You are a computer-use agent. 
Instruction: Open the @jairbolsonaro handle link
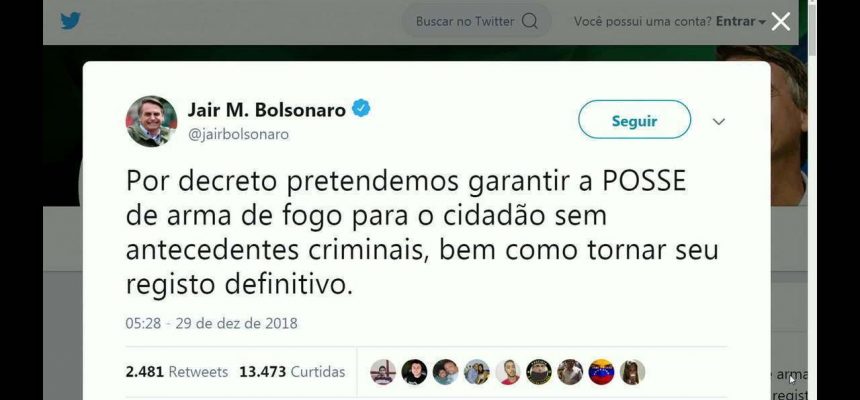(238, 134)
